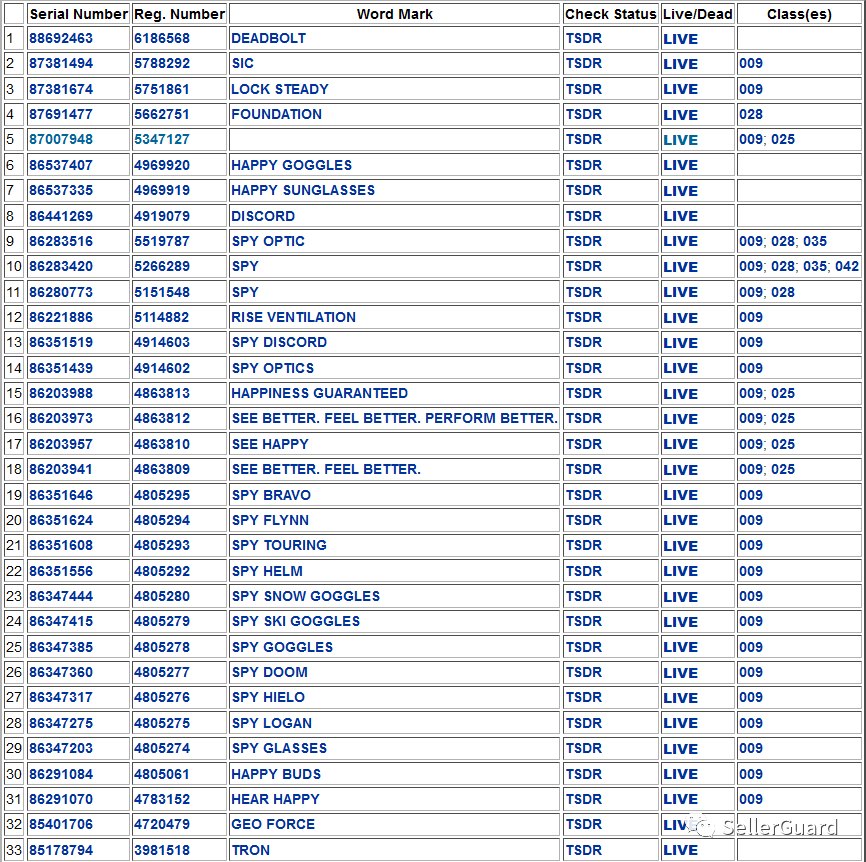The image size is (866, 862).
Task: Open SEE HAPPY word mark
Action: 270,444
